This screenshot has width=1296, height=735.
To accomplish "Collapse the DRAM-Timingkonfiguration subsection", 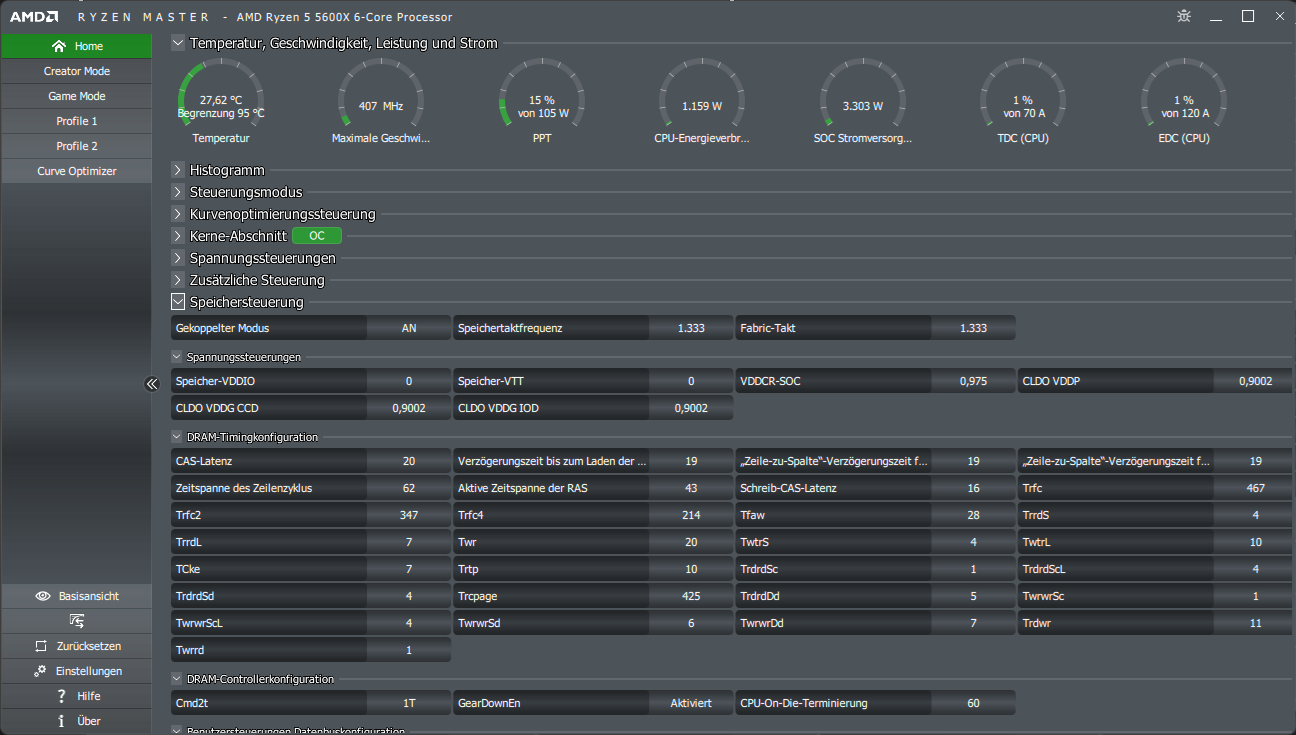I will click(177, 437).
